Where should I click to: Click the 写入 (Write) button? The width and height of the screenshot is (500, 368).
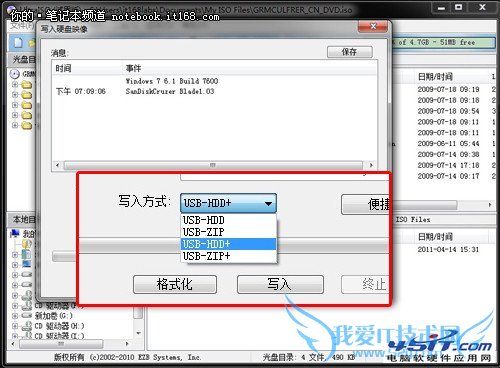click(x=280, y=284)
